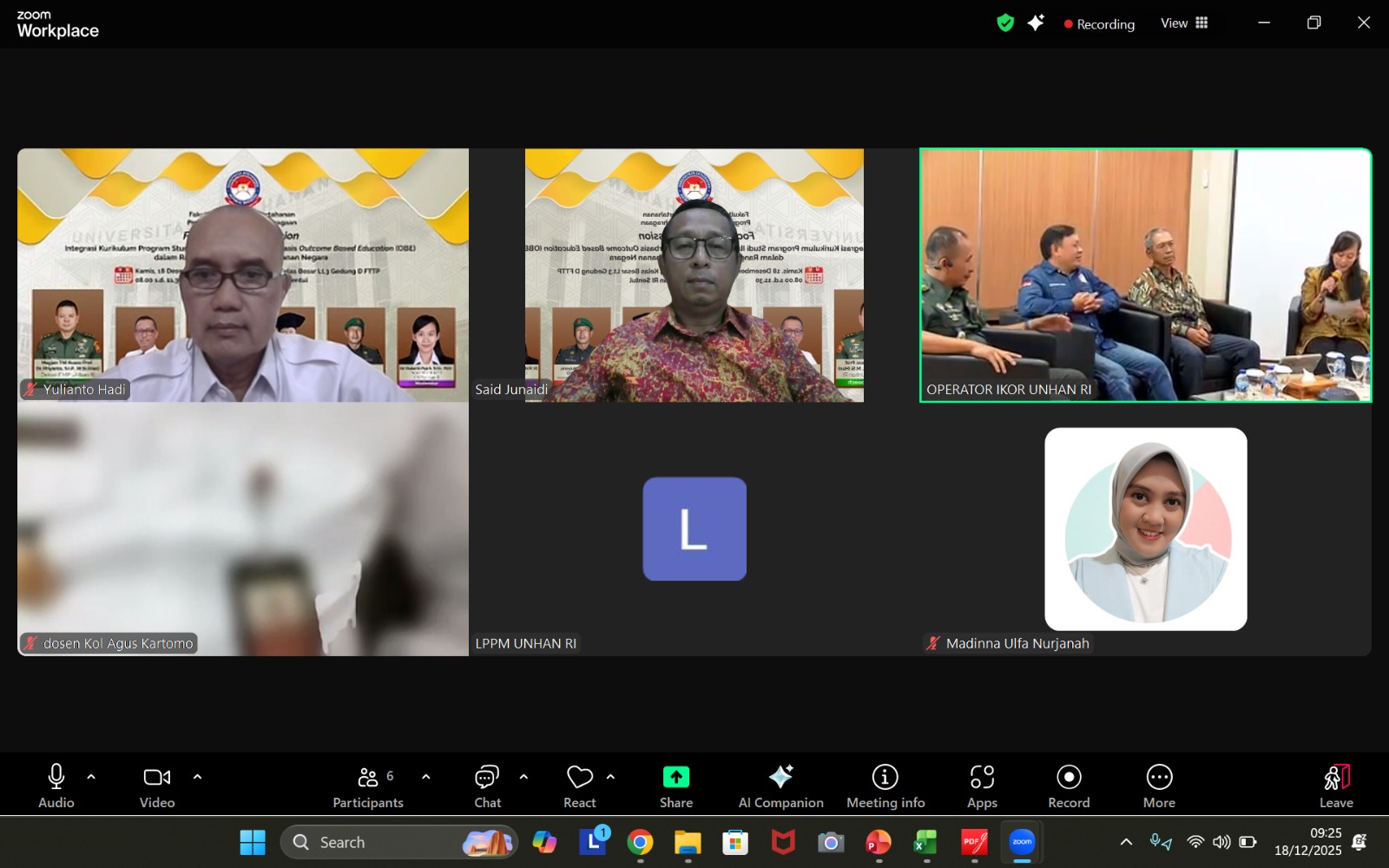The height and width of the screenshot is (868, 1389).
Task: Open the Apps panel icon
Action: [x=982, y=777]
